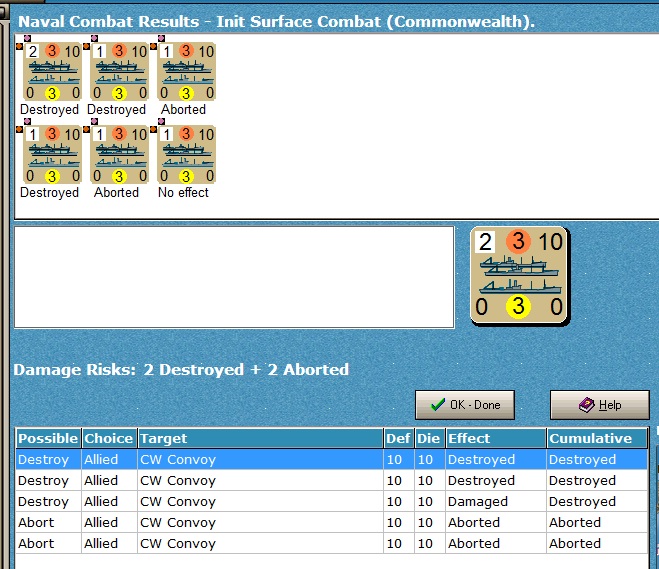Select top-row middle convoy counter marked Destroyed
659x569 pixels.
[x=119, y=71]
